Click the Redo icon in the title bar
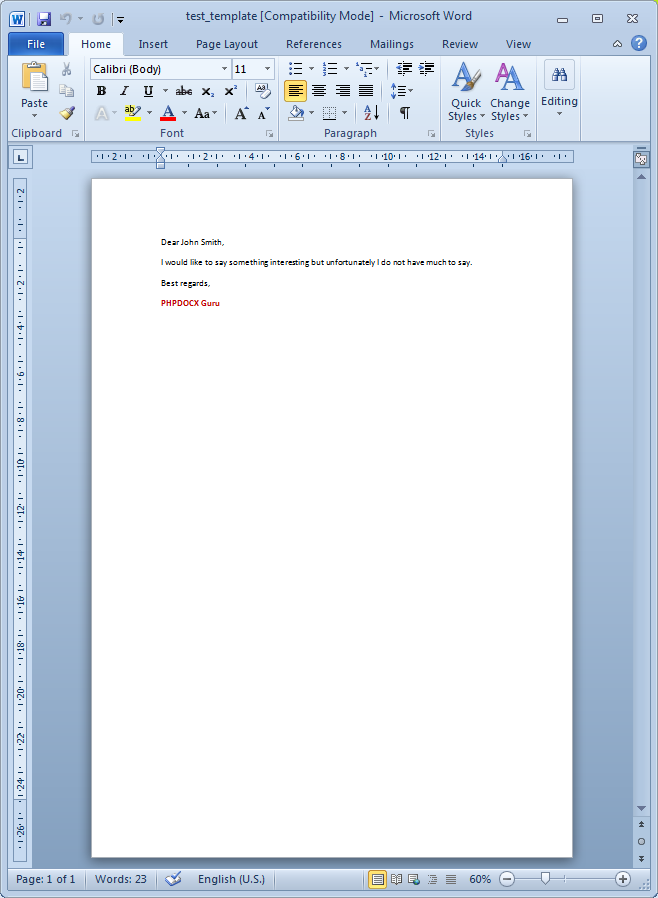 coord(98,19)
